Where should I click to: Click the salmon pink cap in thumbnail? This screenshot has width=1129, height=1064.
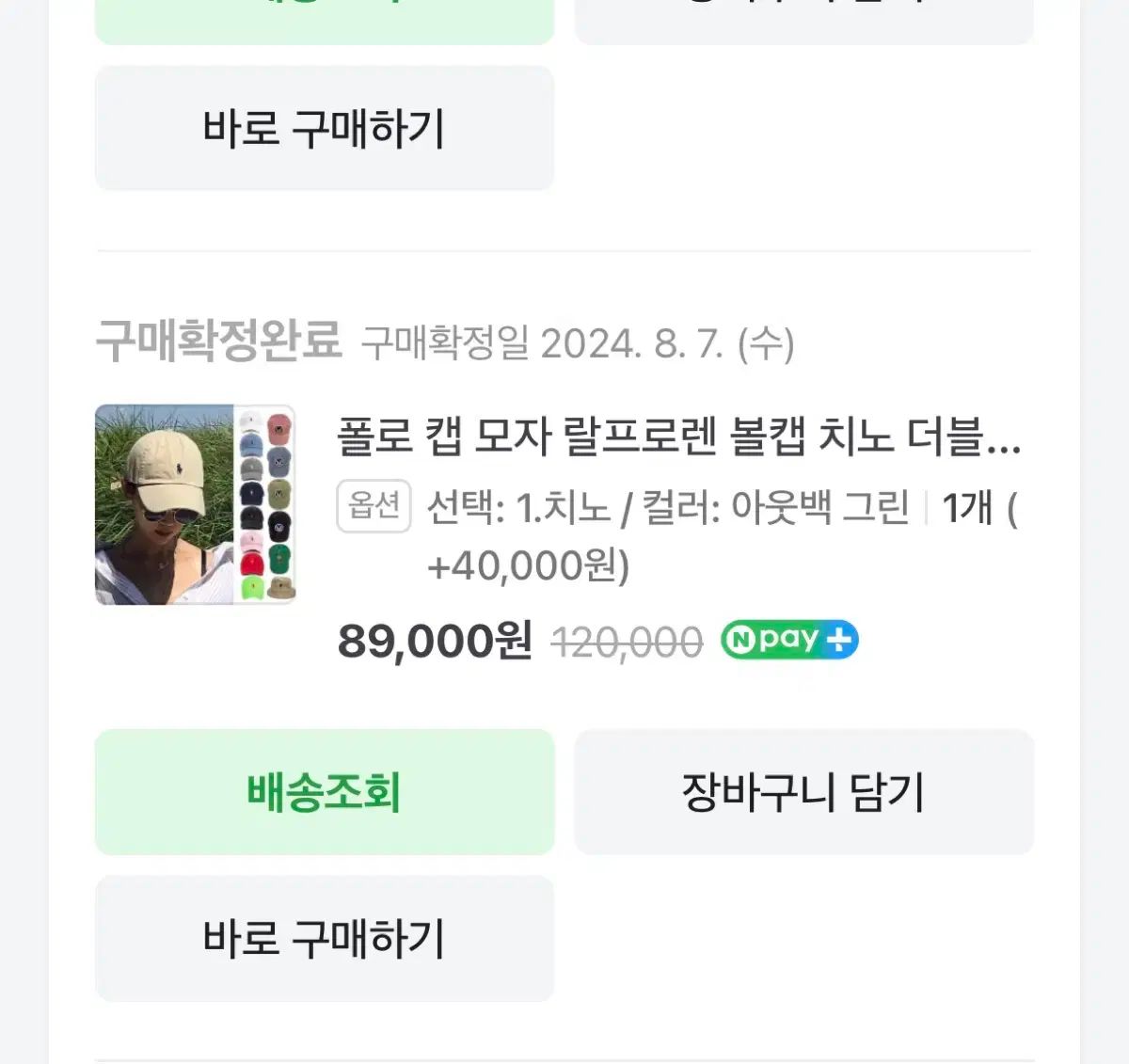279,428
